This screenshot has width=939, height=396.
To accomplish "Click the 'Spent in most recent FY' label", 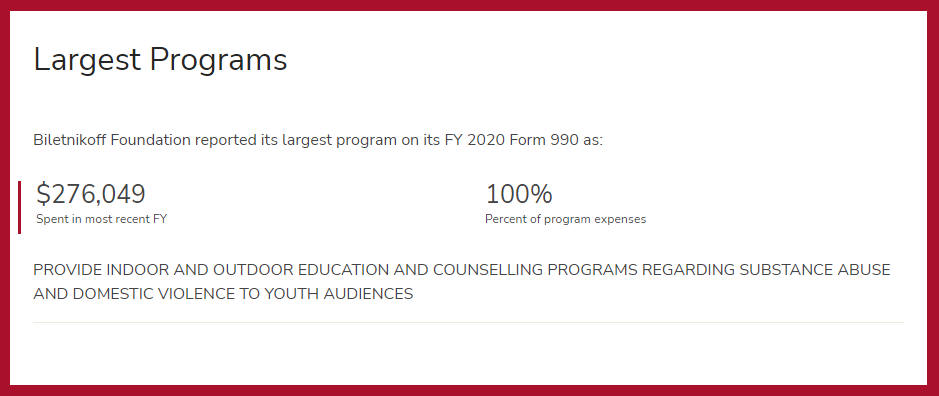I will click(101, 219).
